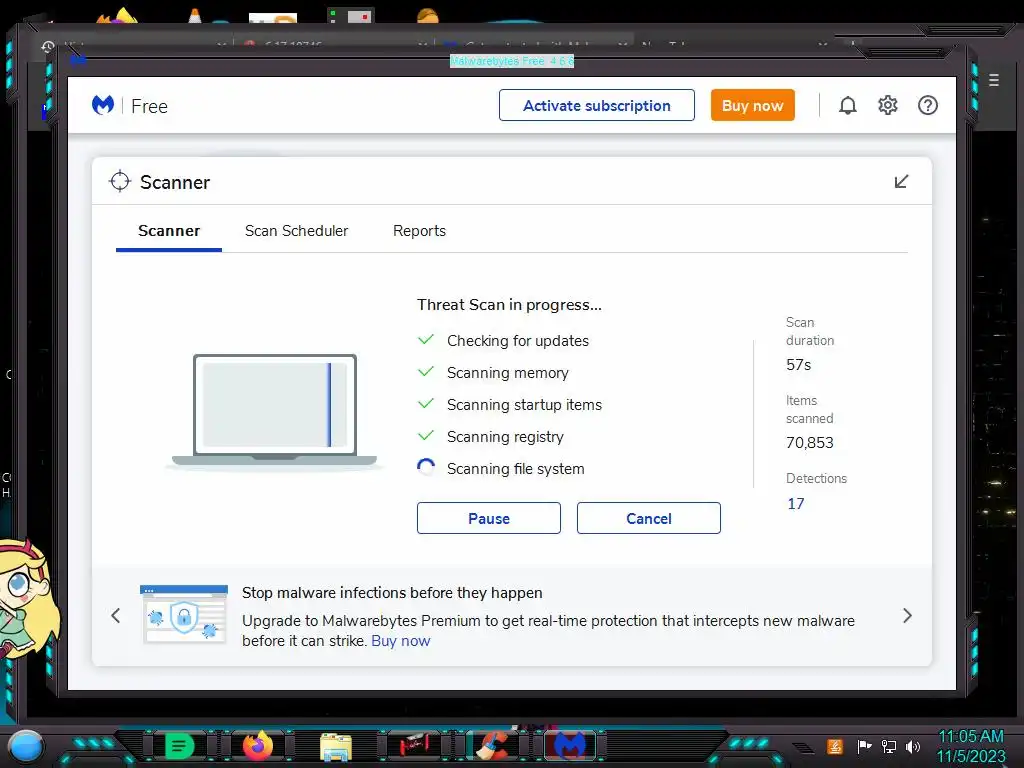This screenshot has width=1024, height=768.
Task: Show next promo with right arrow
Action: click(907, 615)
